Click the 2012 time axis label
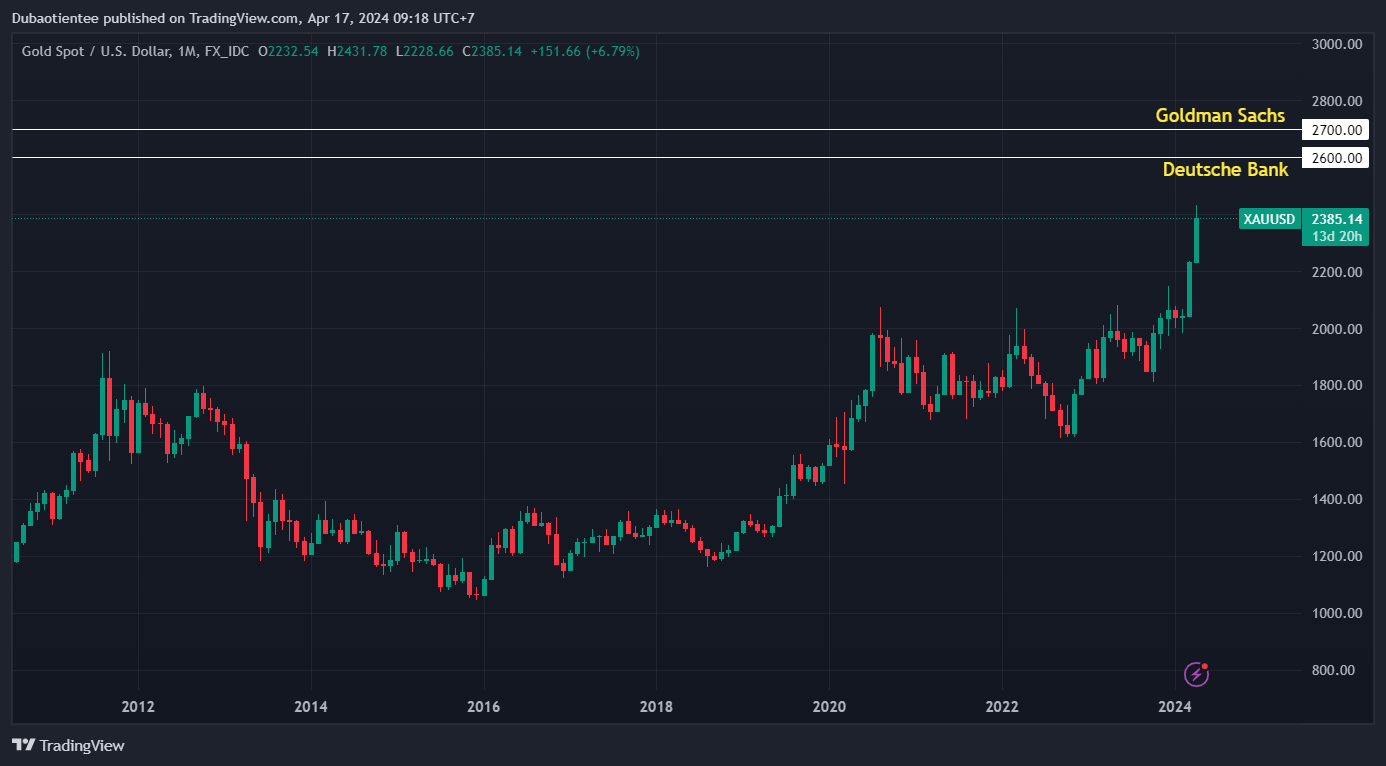 [138, 707]
